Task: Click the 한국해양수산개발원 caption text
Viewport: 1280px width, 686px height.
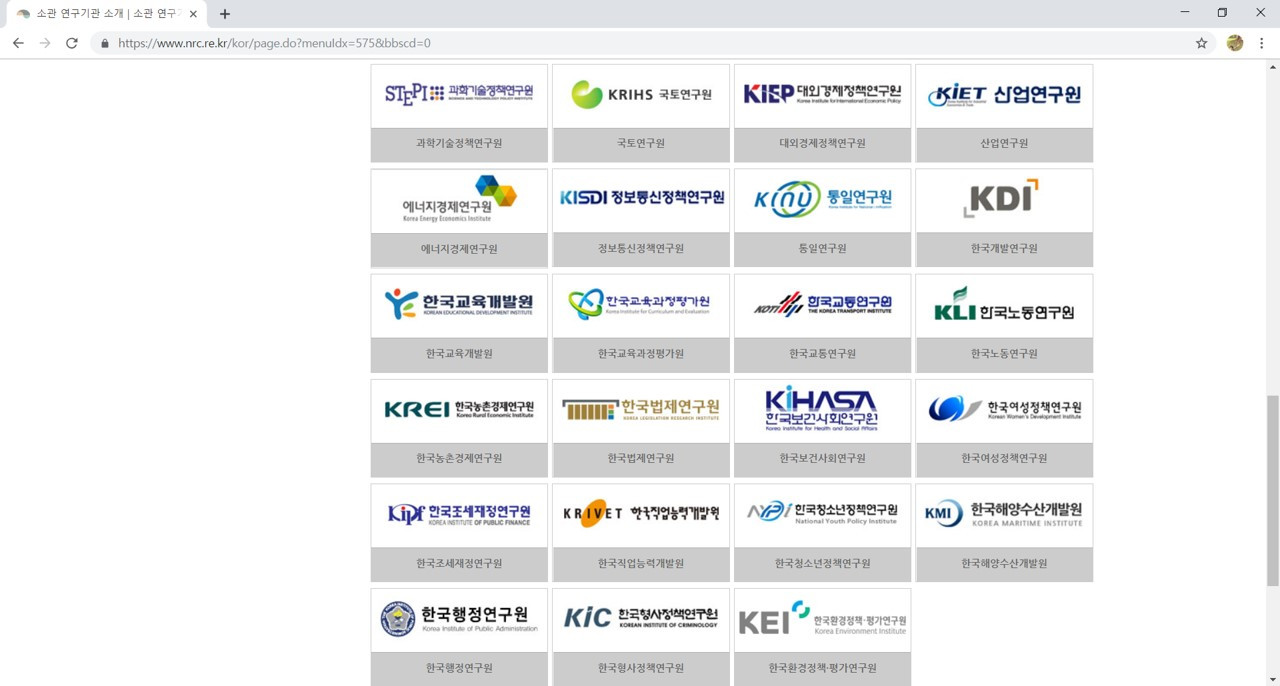Action: click(1004, 563)
